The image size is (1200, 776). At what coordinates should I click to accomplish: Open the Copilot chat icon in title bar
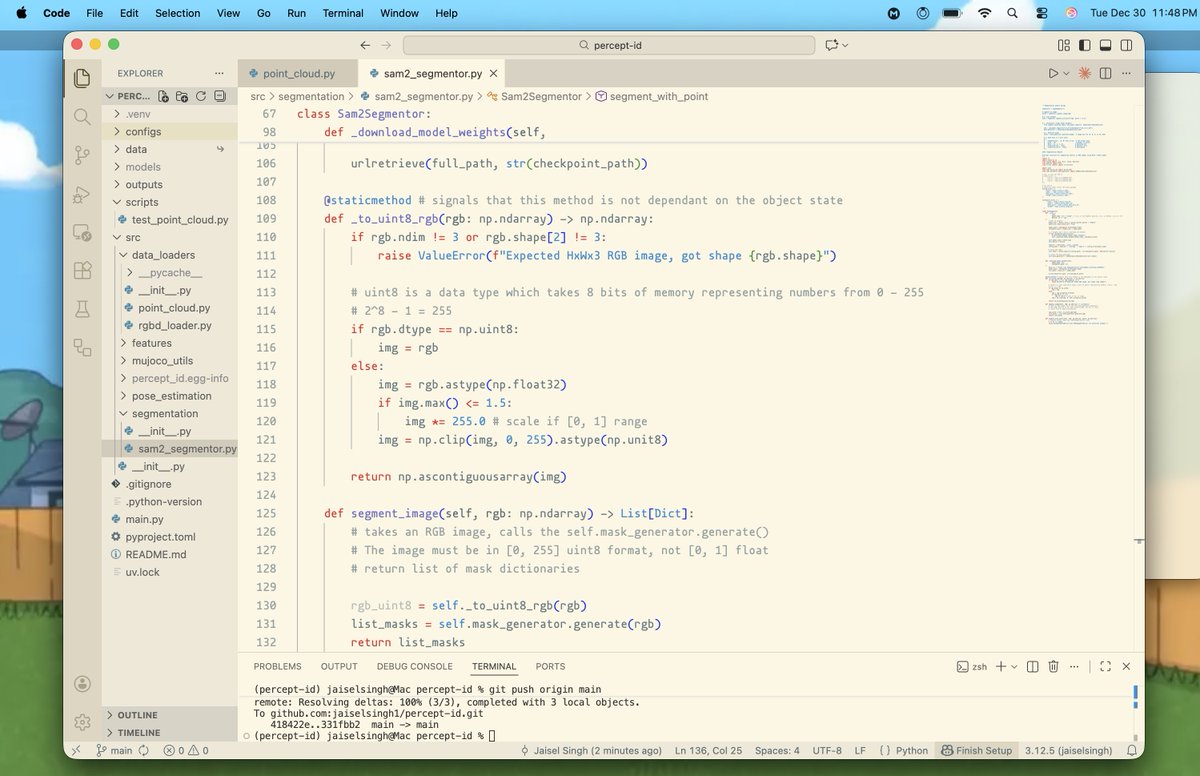click(831, 45)
